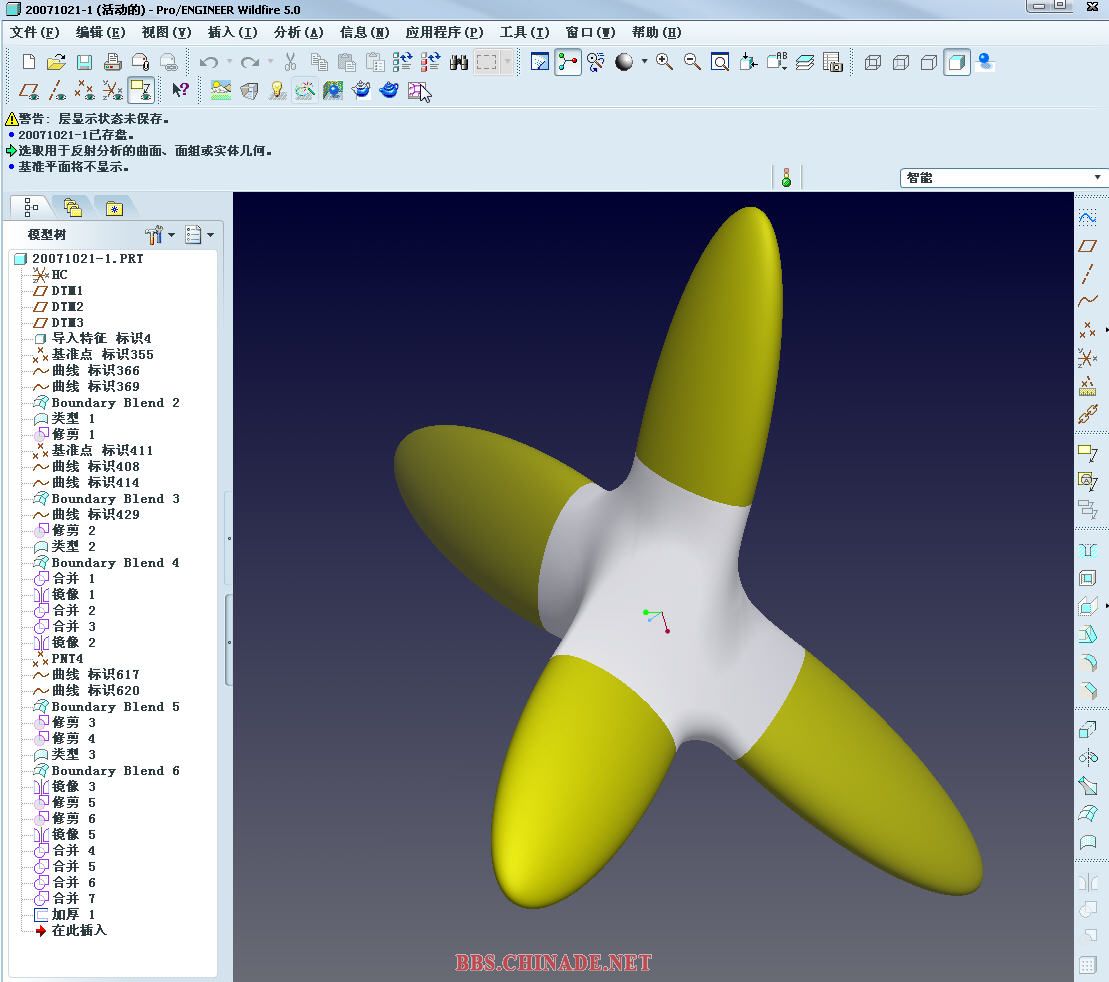The image size is (1109, 982).
Task: Click the Zoom In magnifier icon
Action: click(x=664, y=62)
